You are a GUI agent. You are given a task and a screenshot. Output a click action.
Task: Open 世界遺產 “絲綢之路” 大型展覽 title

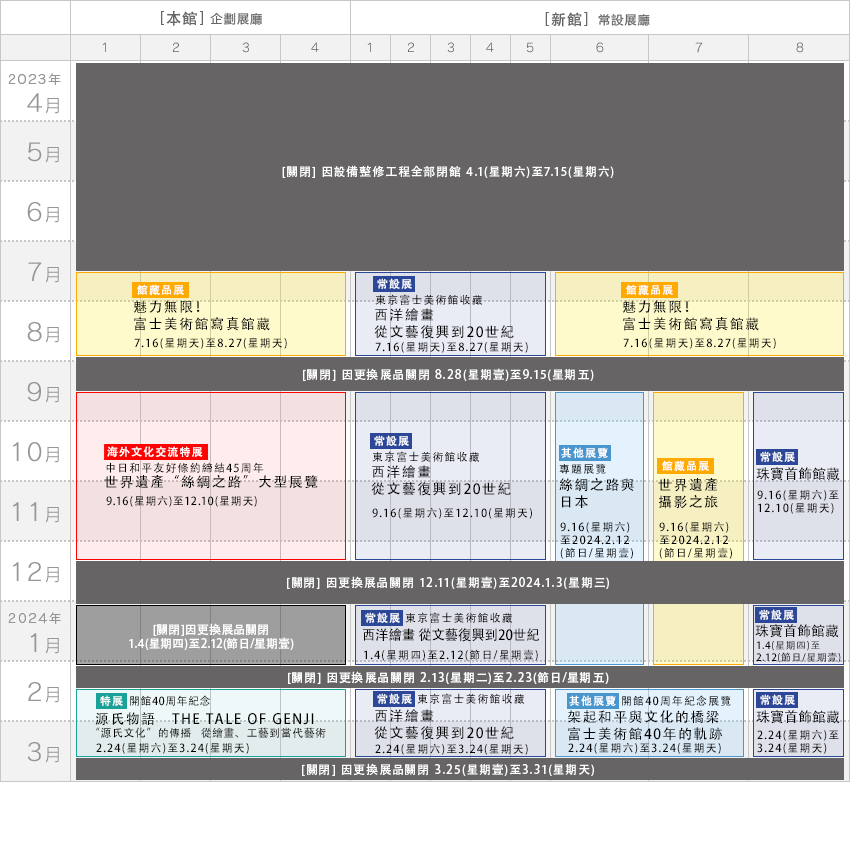tap(211, 482)
